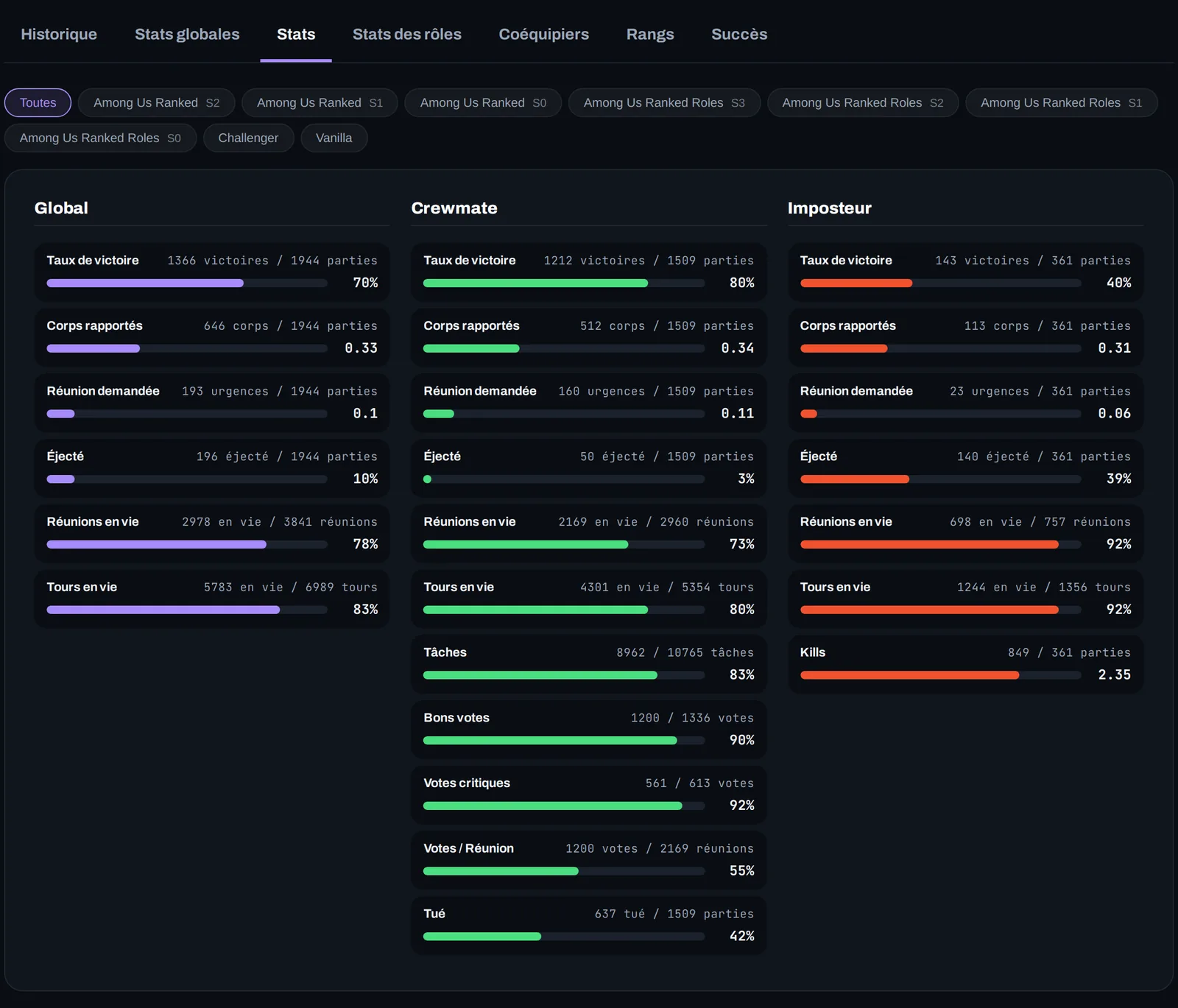Click the 2.35 Kills value
This screenshot has width=1178, height=1008.
point(1115,675)
